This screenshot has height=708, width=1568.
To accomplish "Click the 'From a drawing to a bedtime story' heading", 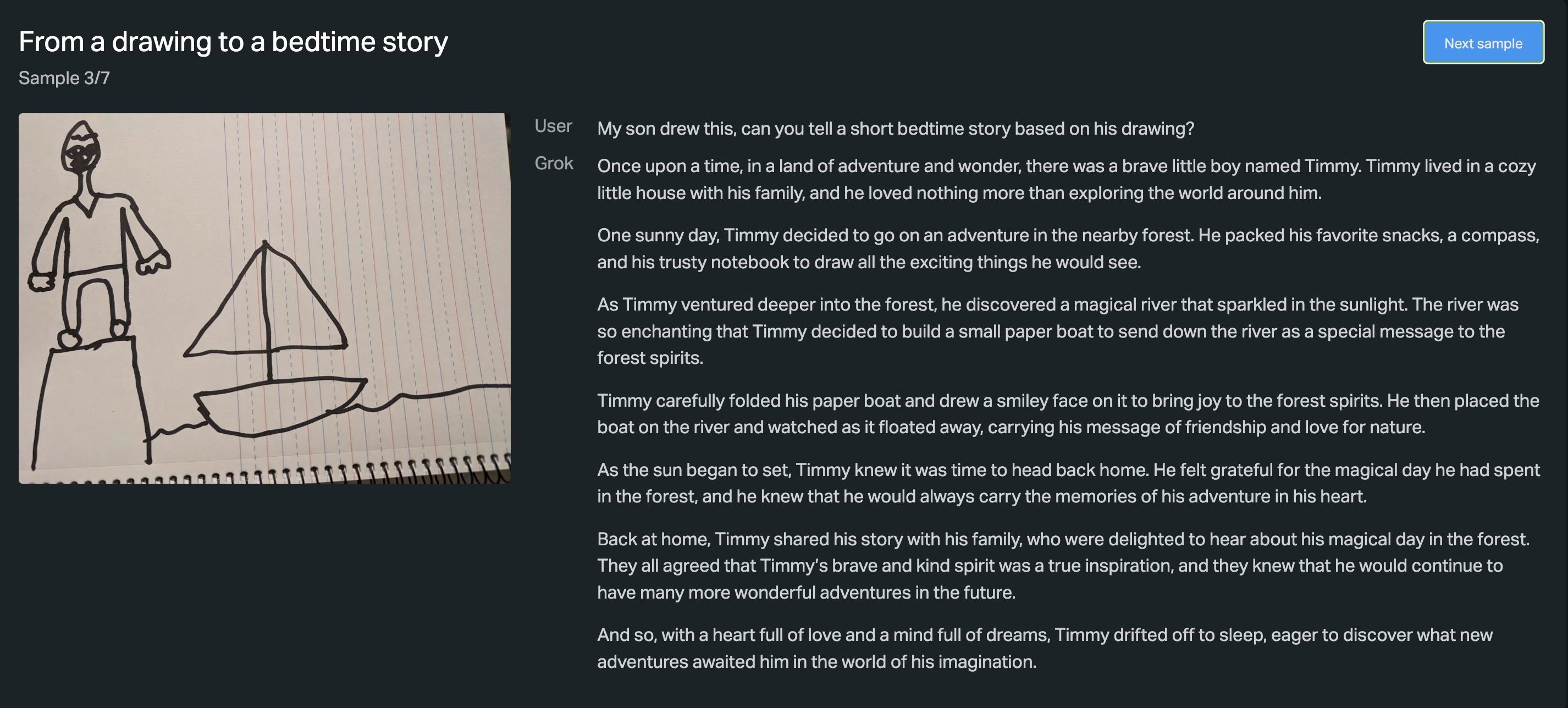I will click(233, 42).
